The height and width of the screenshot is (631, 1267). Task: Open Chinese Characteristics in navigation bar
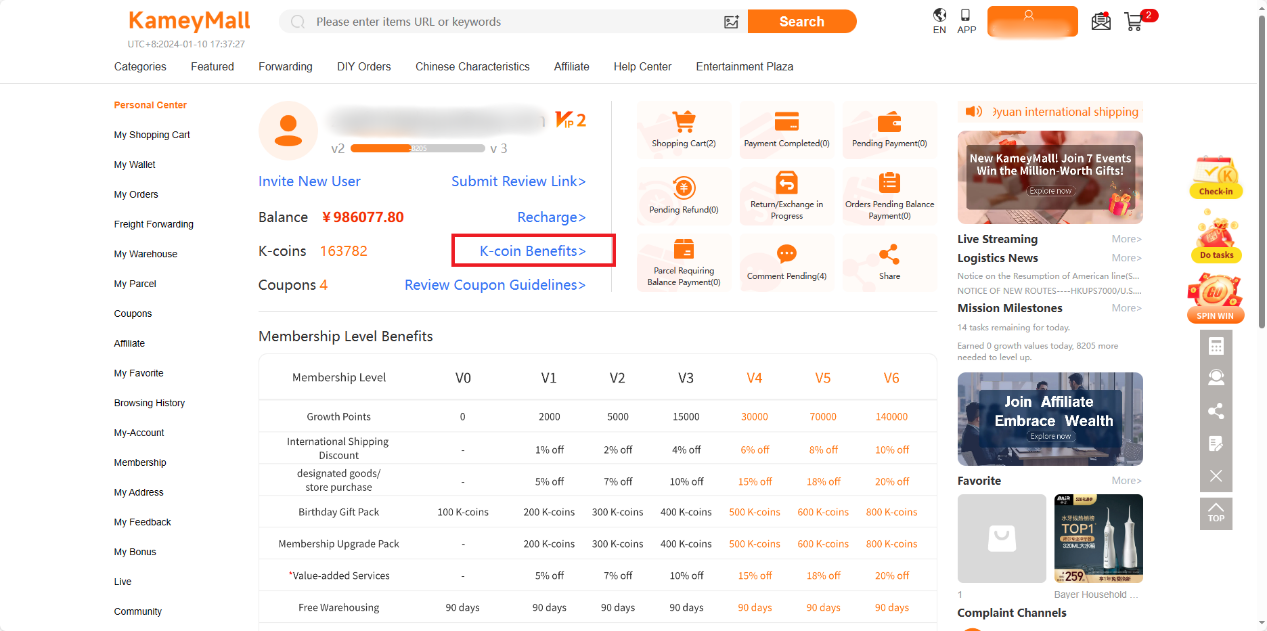[x=472, y=67]
